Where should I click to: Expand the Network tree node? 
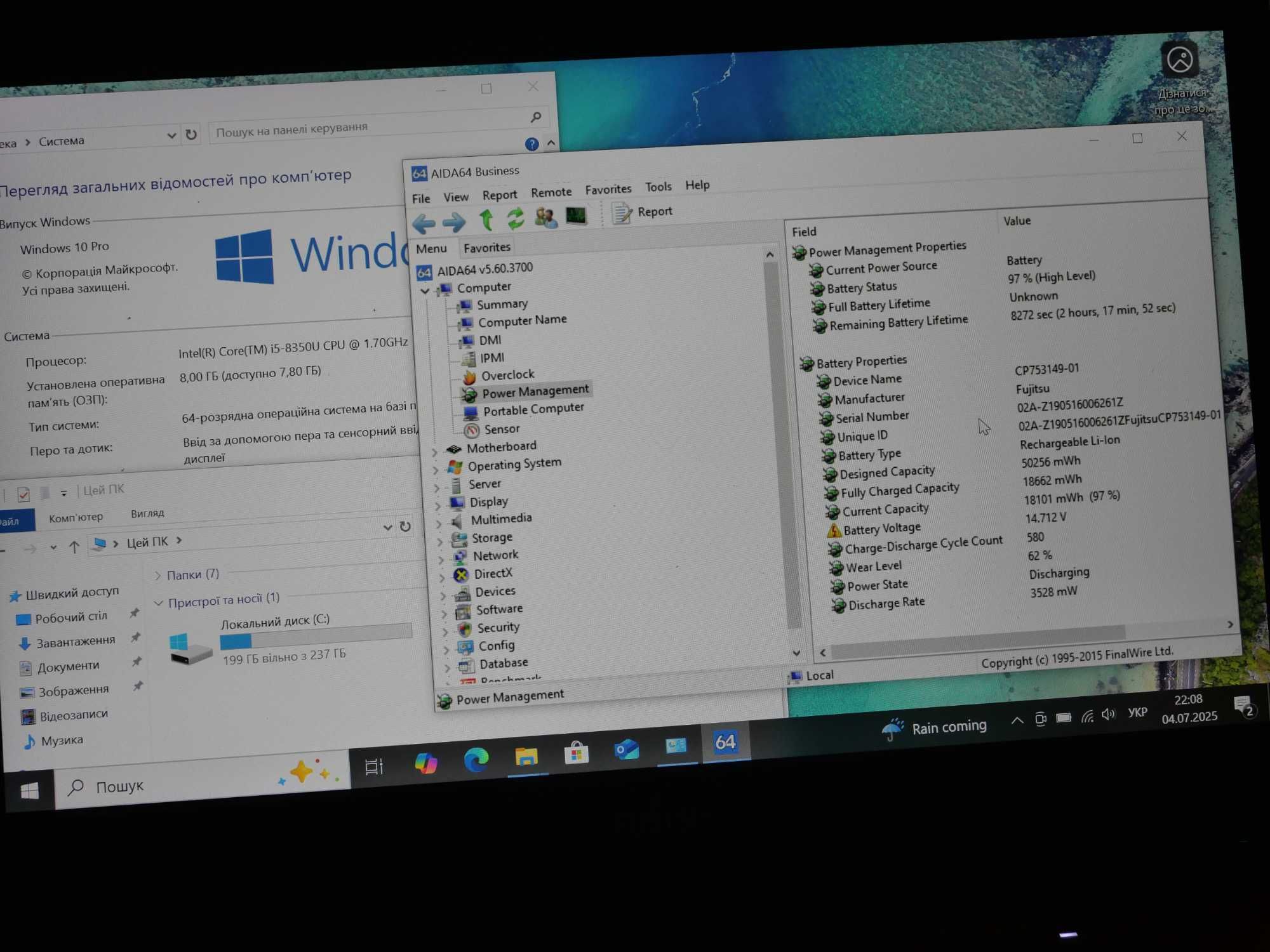[442, 560]
